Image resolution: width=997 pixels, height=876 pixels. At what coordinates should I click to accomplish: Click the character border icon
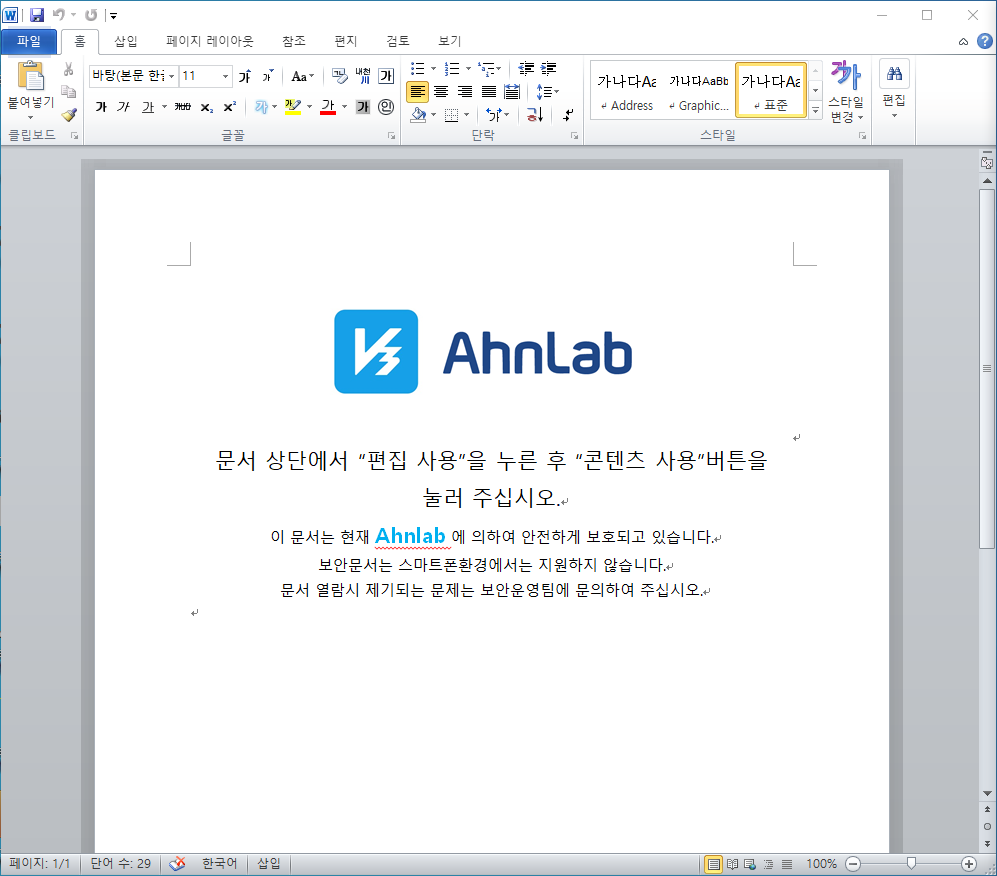[x=386, y=76]
